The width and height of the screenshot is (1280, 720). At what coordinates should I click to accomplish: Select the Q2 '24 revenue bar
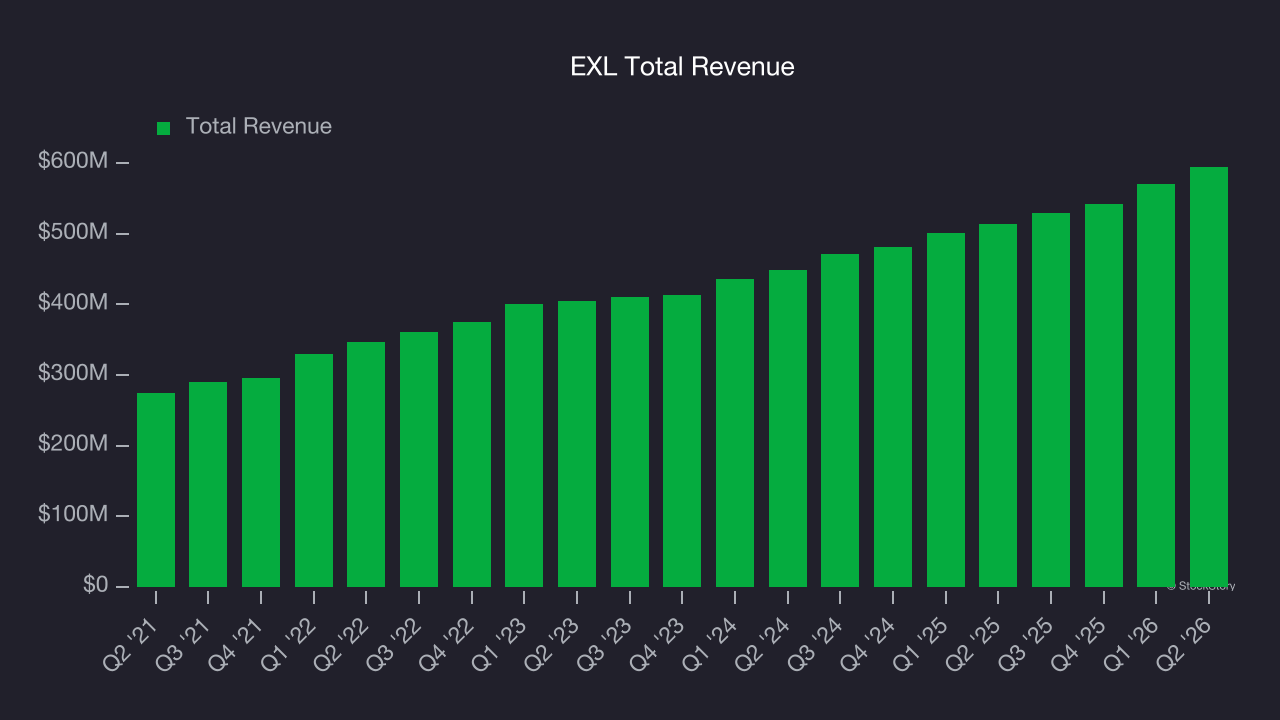(x=788, y=428)
